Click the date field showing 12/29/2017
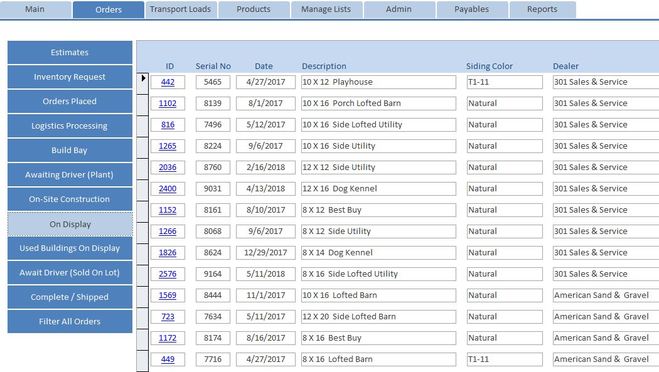This screenshot has height=372, width=659. 266,253
